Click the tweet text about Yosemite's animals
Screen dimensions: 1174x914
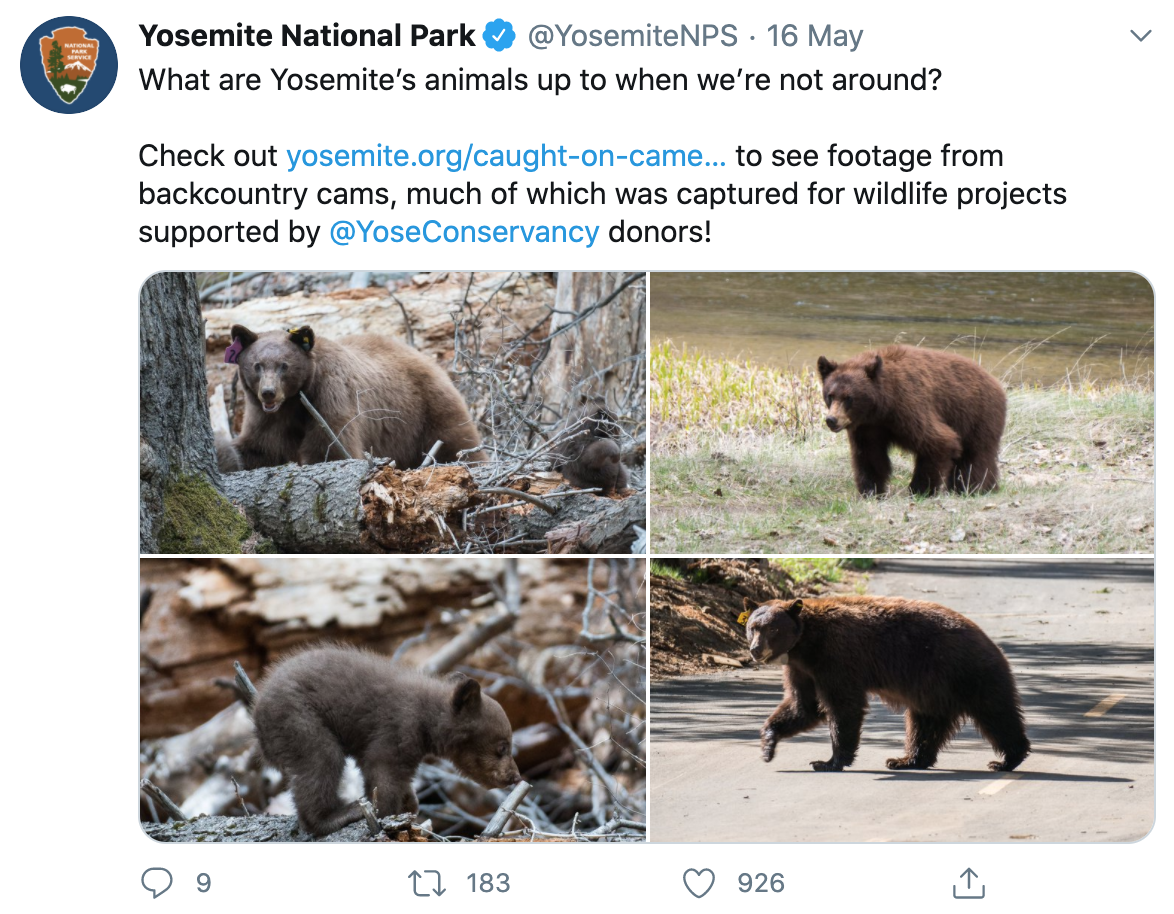[x=540, y=80]
